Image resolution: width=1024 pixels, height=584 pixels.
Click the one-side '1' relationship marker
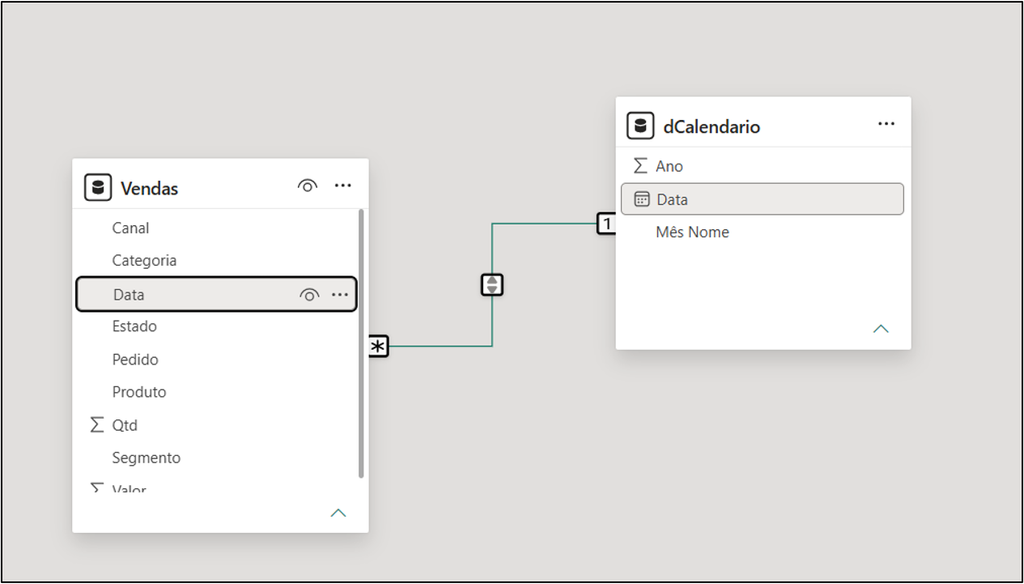[x=607, y=224]
